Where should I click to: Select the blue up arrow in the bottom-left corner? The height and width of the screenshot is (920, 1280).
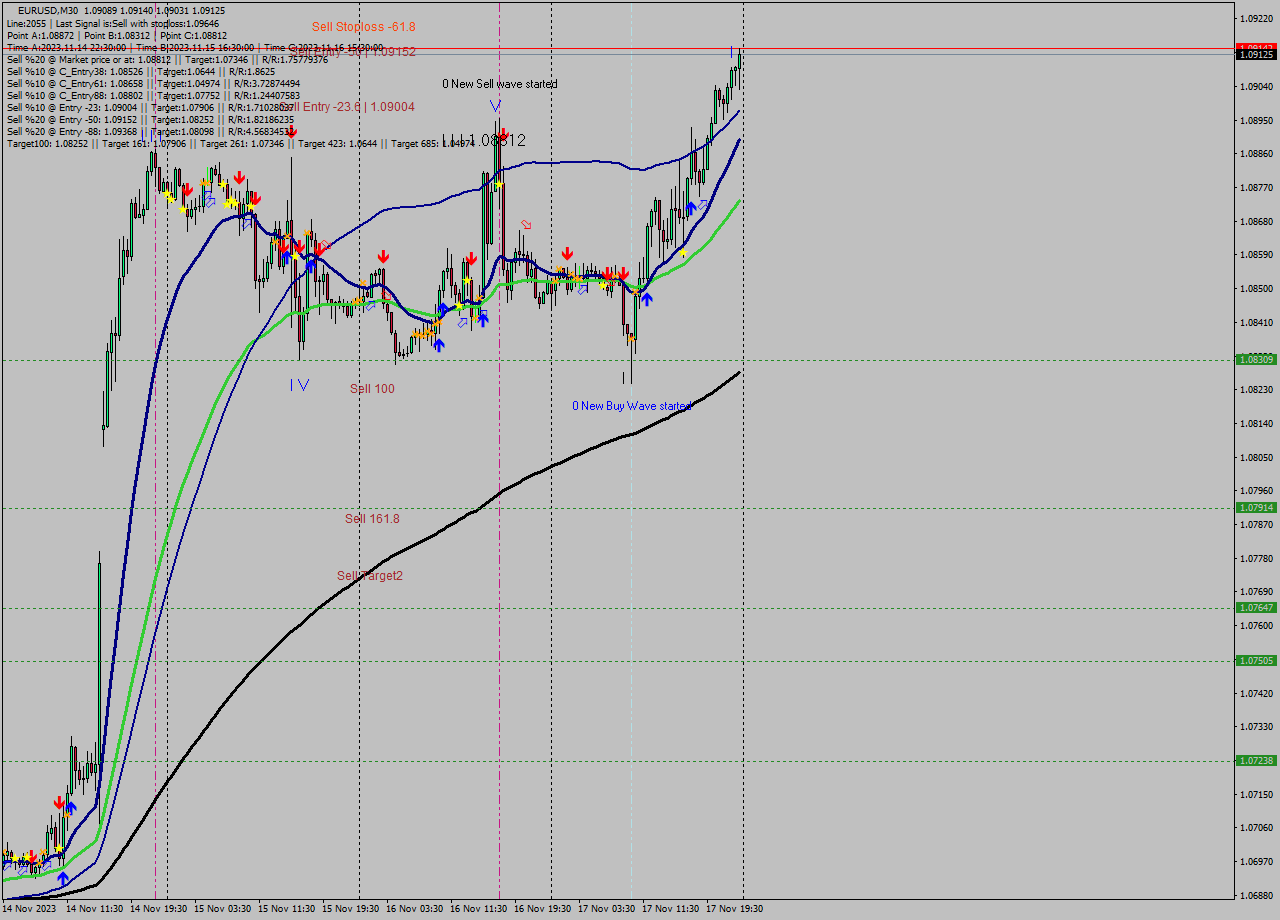point(63,878)
